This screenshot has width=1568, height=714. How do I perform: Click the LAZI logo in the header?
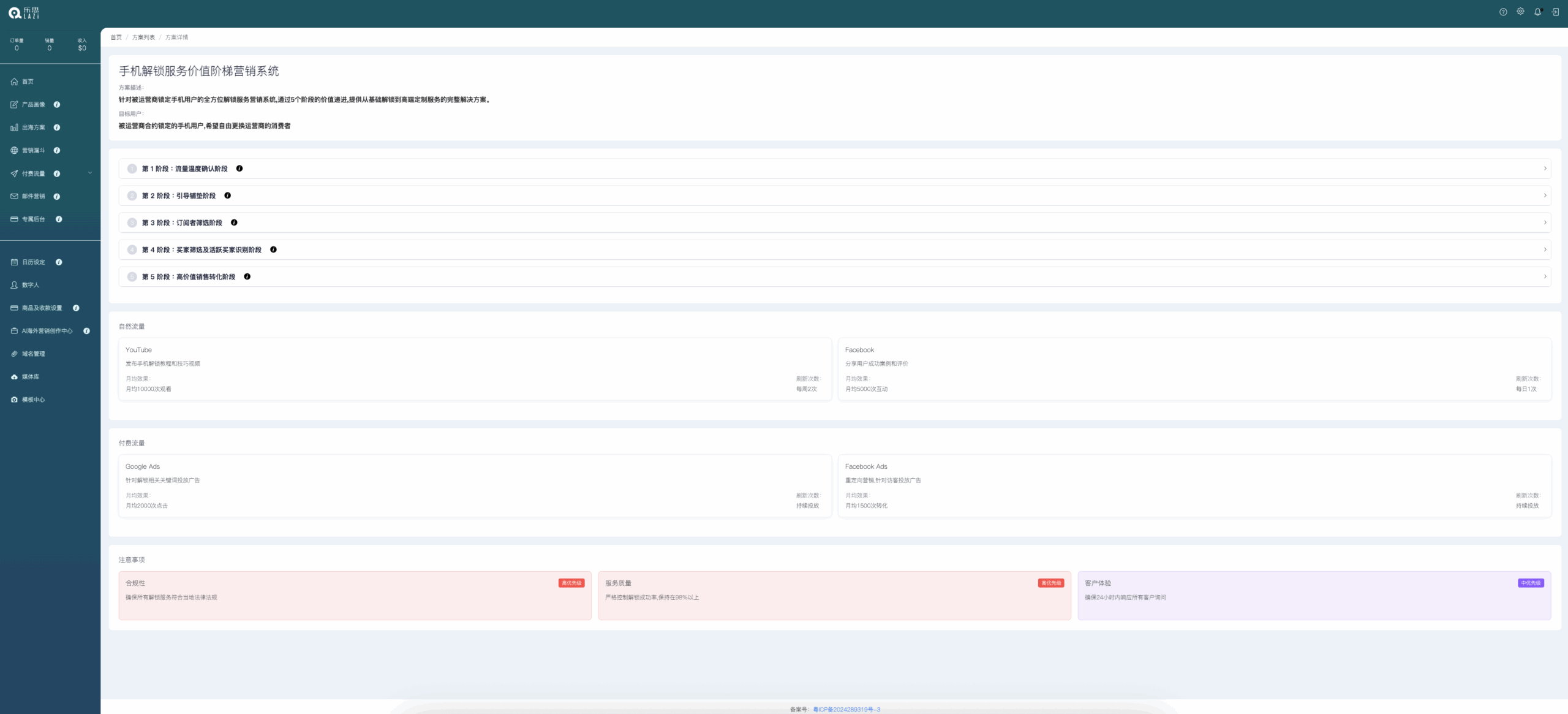24,13
